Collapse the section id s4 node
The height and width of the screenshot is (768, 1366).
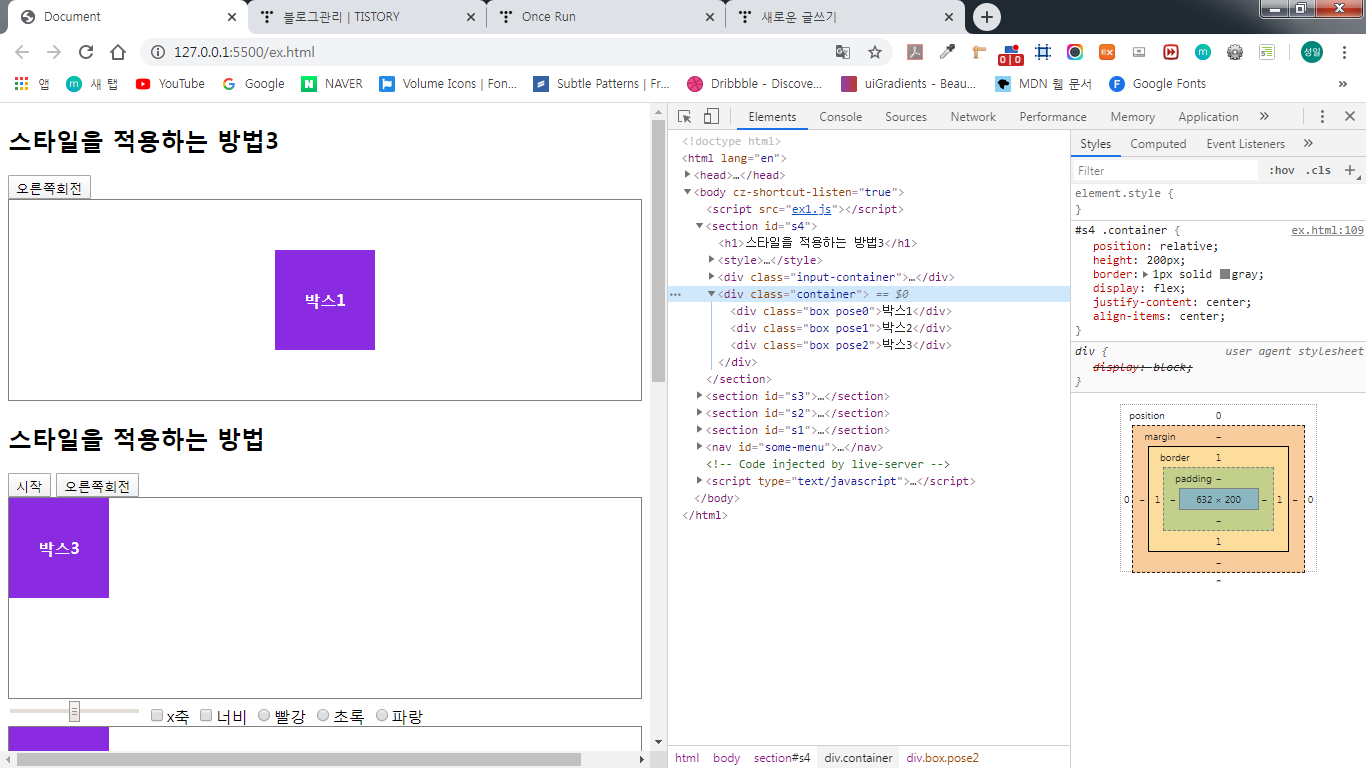pyautogui.click(x=699, y=226)
